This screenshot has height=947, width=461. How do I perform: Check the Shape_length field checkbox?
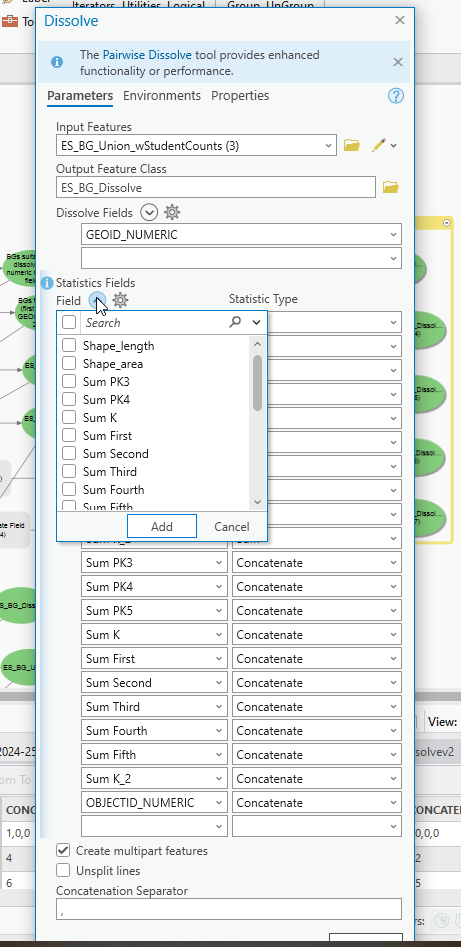pos(69,345)
